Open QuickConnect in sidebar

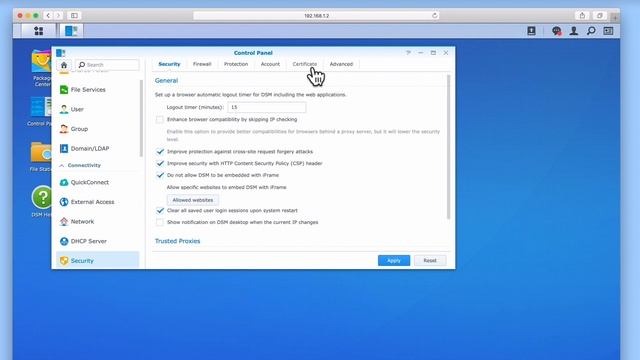coord(98,182)
